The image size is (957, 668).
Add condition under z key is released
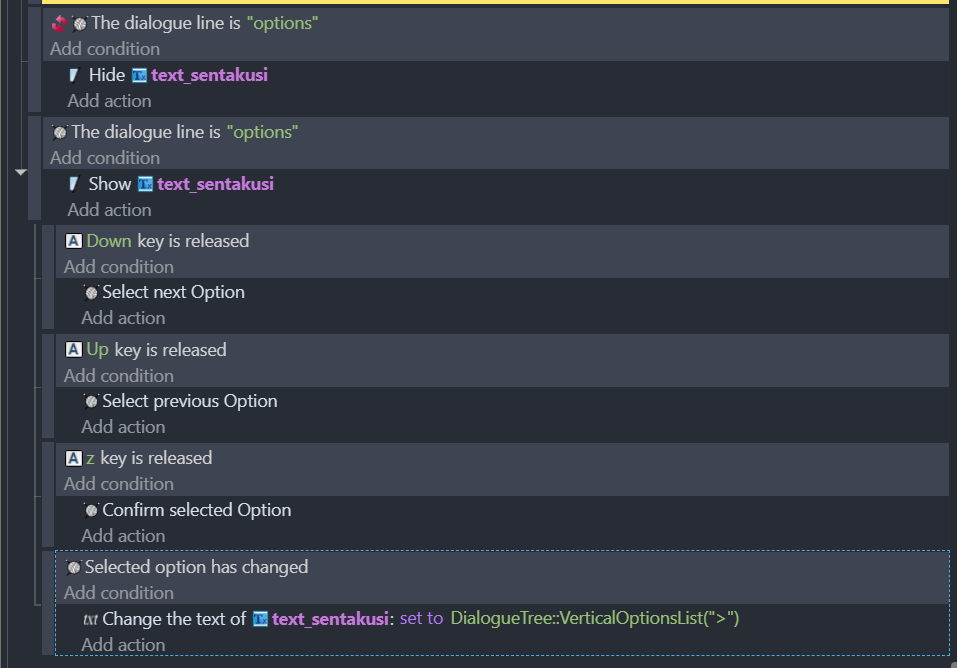point(118,485)
